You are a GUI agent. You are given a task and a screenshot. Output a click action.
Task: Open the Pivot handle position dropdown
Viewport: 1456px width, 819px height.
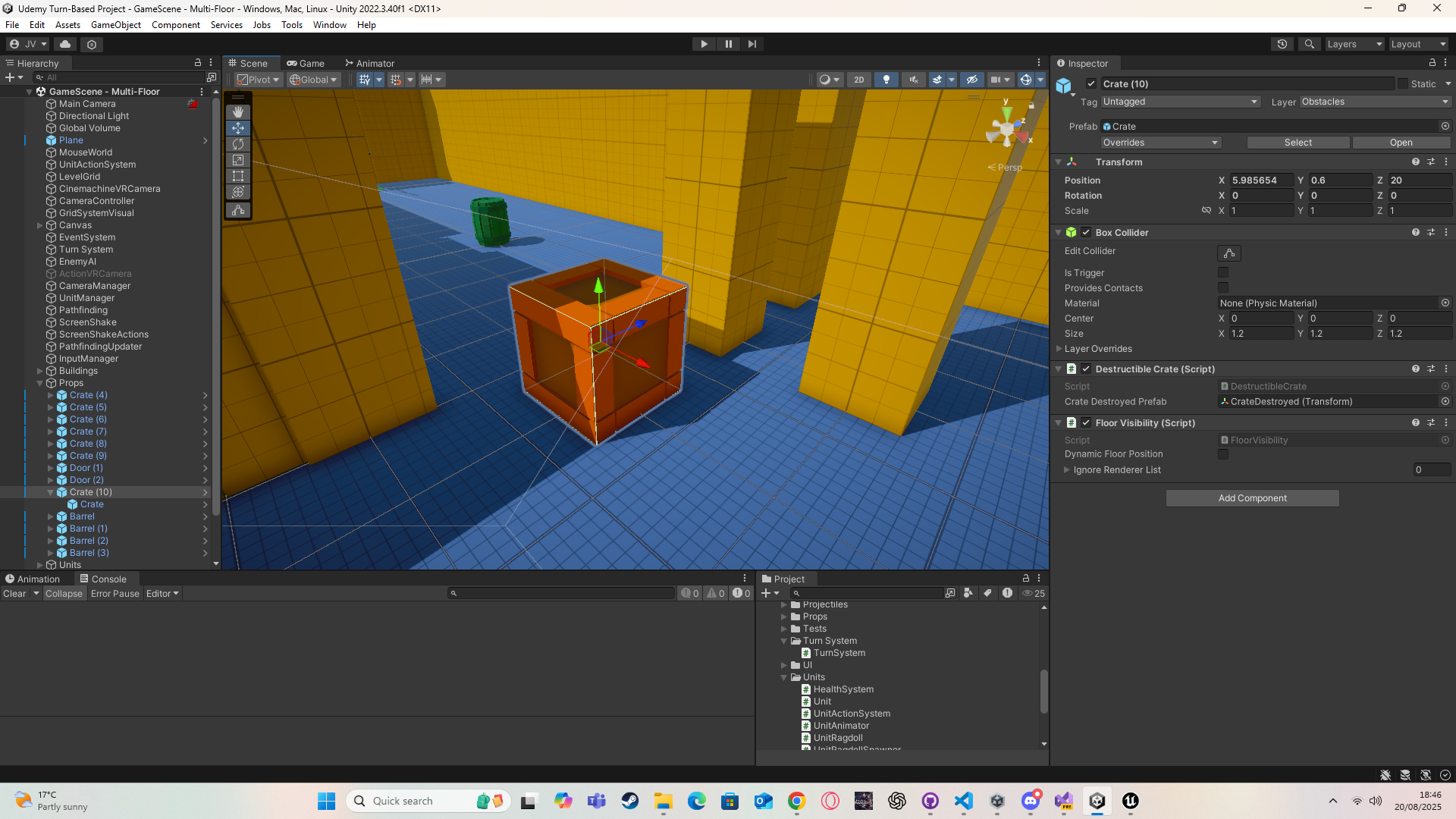(x=258, y=80)
